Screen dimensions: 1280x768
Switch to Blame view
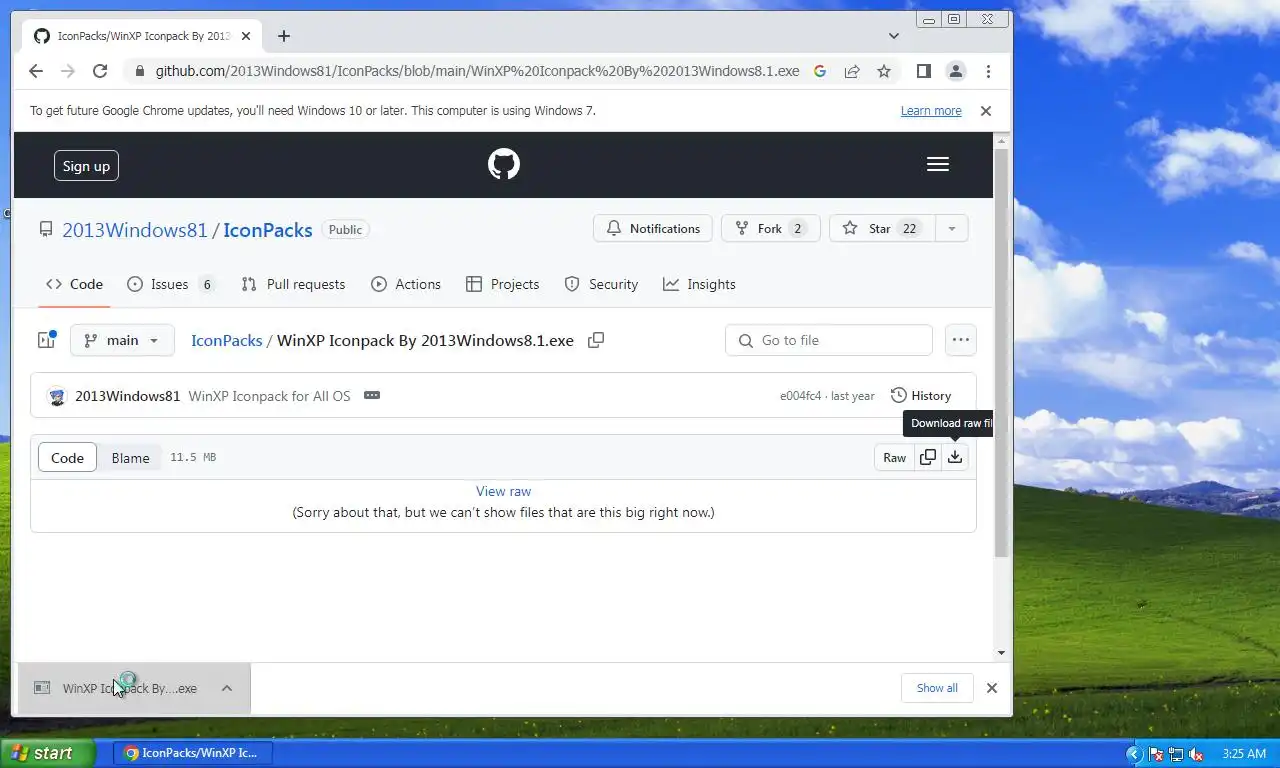(130, 458)
